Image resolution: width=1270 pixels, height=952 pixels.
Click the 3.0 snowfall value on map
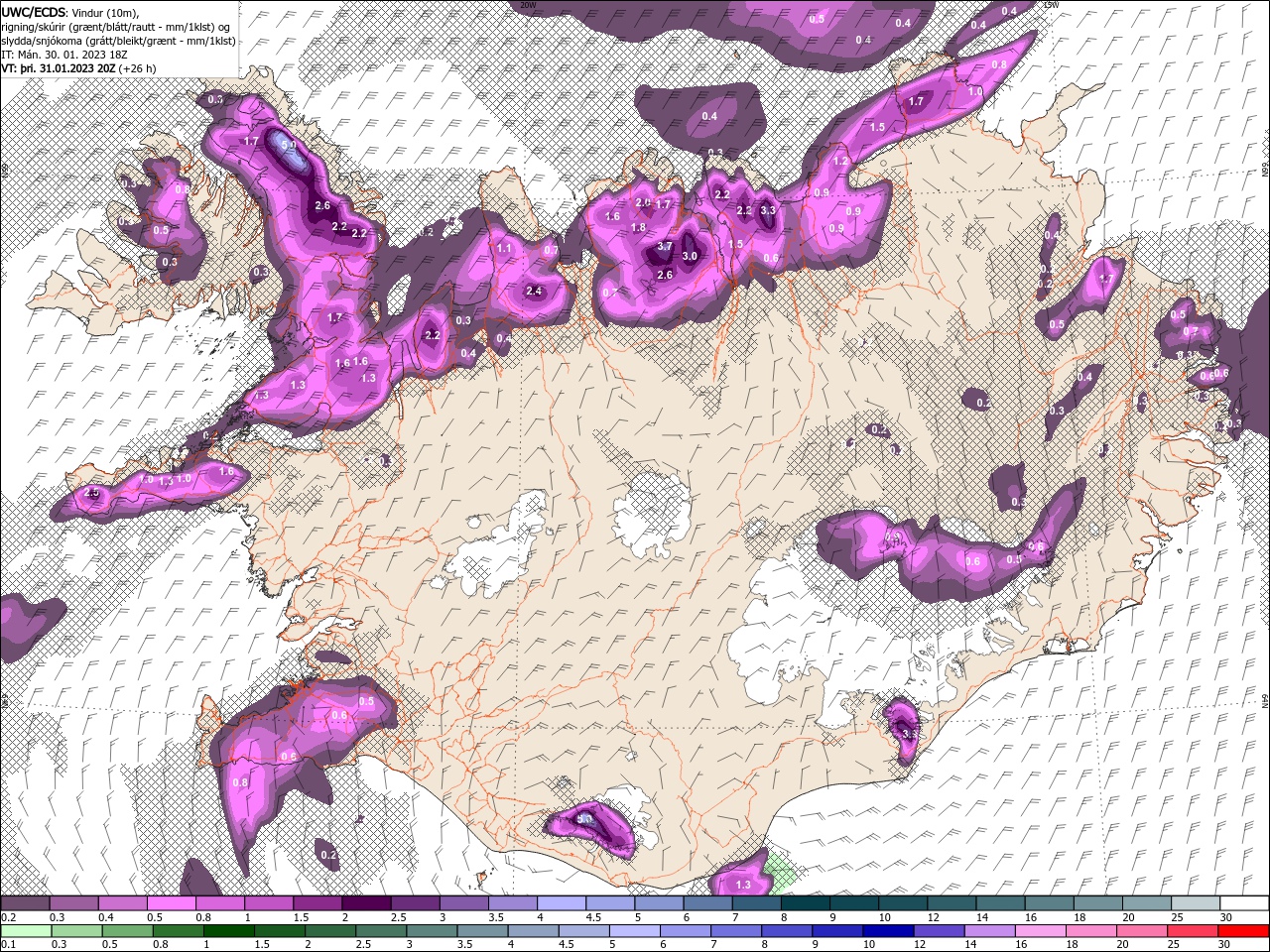(x=691, y=256)
